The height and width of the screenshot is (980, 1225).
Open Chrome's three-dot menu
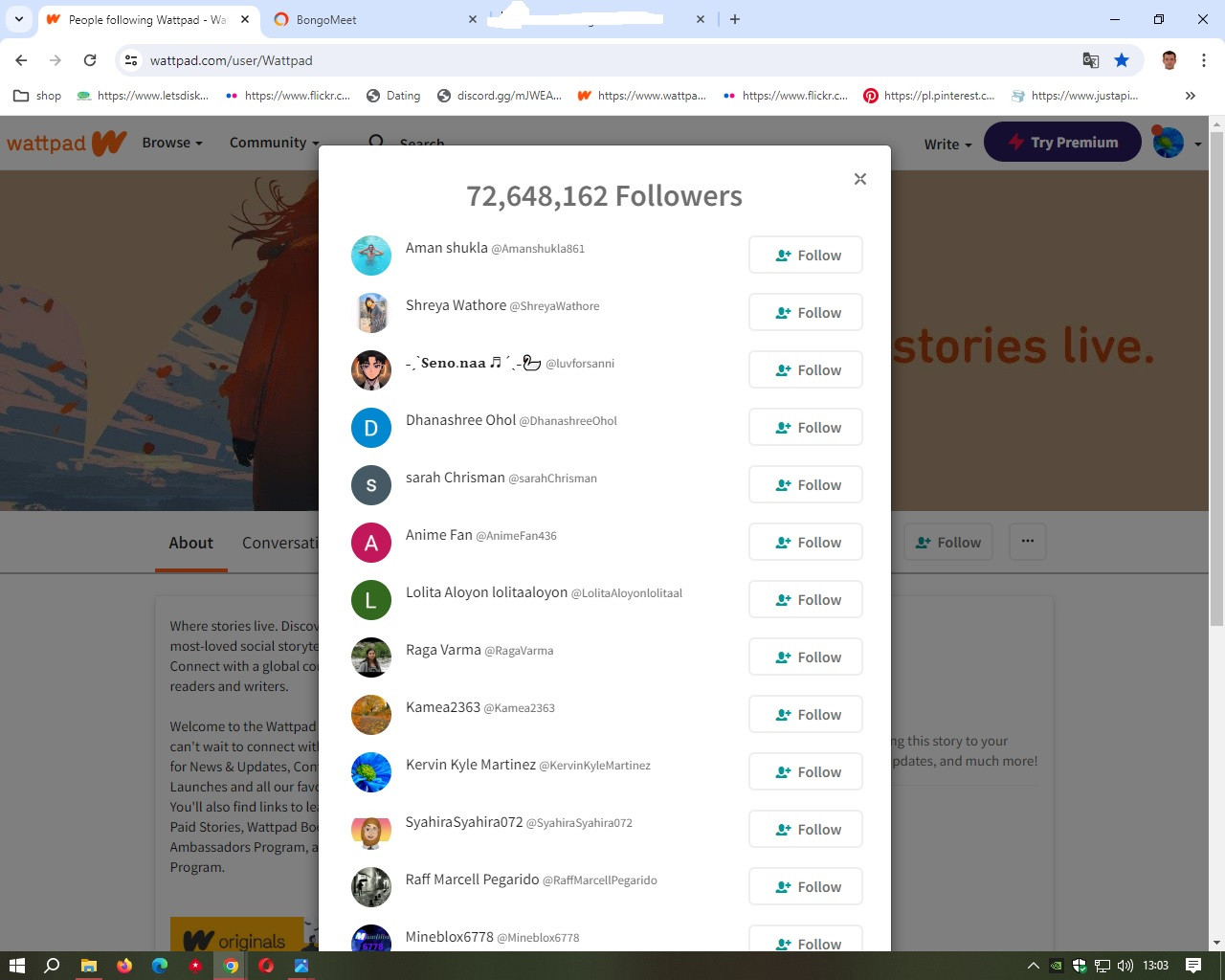(x=1203, y=60)
